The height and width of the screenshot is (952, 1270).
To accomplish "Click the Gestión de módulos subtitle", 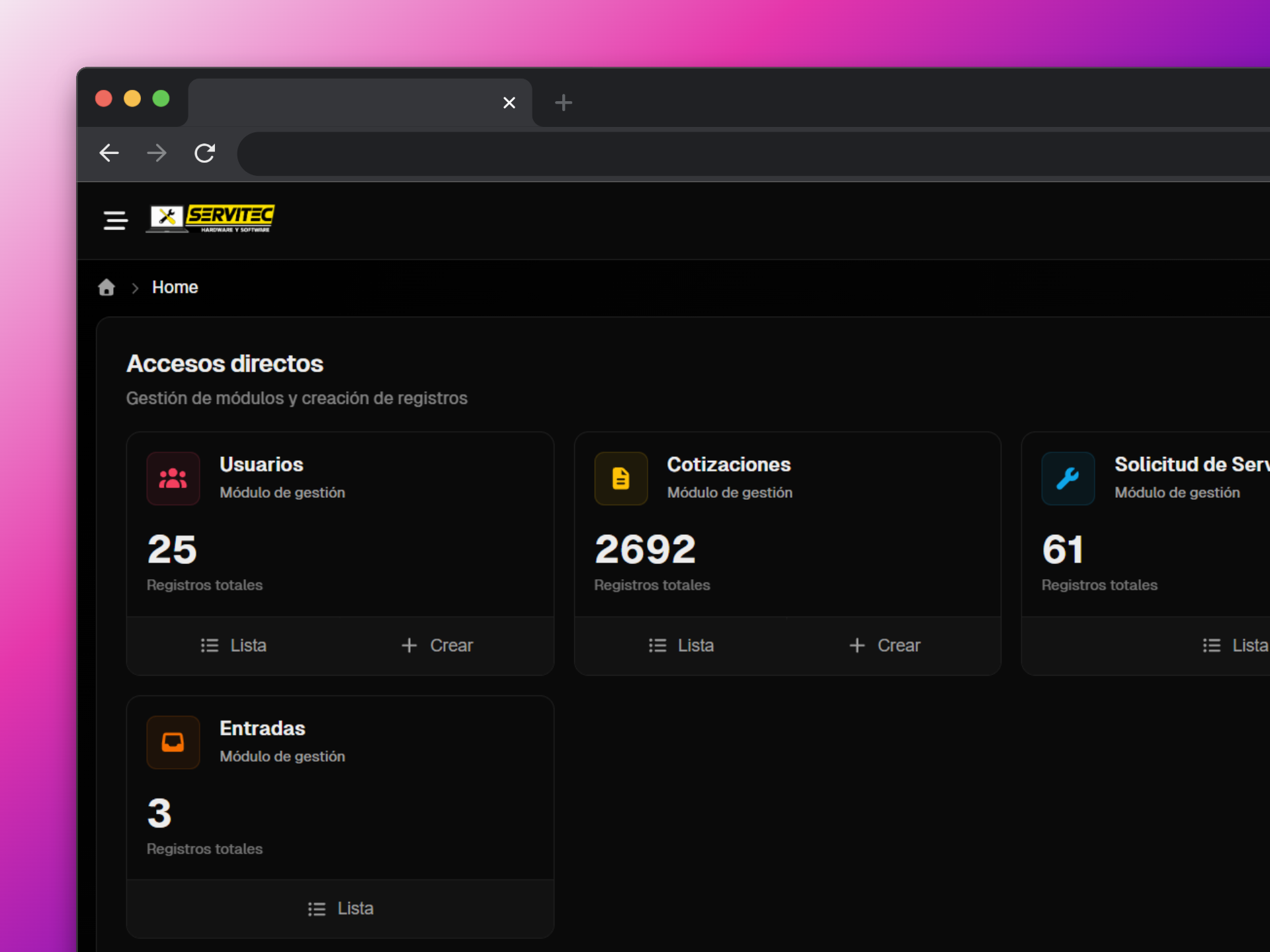I will tap(297, 399).
